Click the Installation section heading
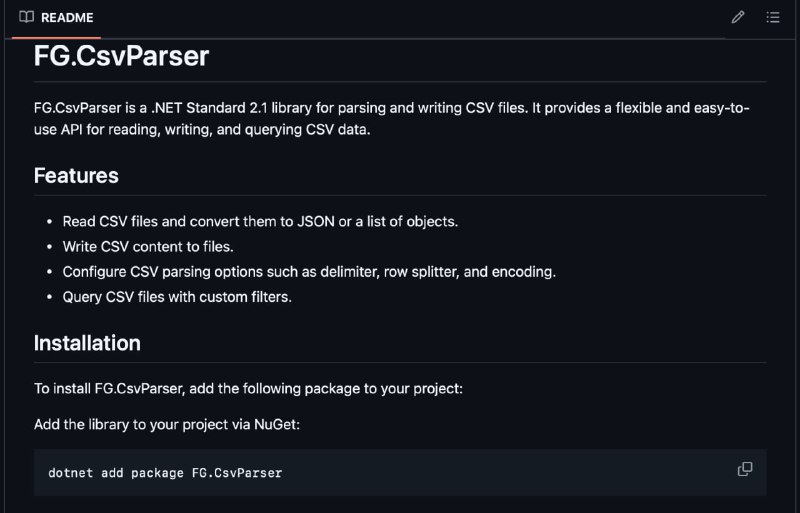 [87, 343]
